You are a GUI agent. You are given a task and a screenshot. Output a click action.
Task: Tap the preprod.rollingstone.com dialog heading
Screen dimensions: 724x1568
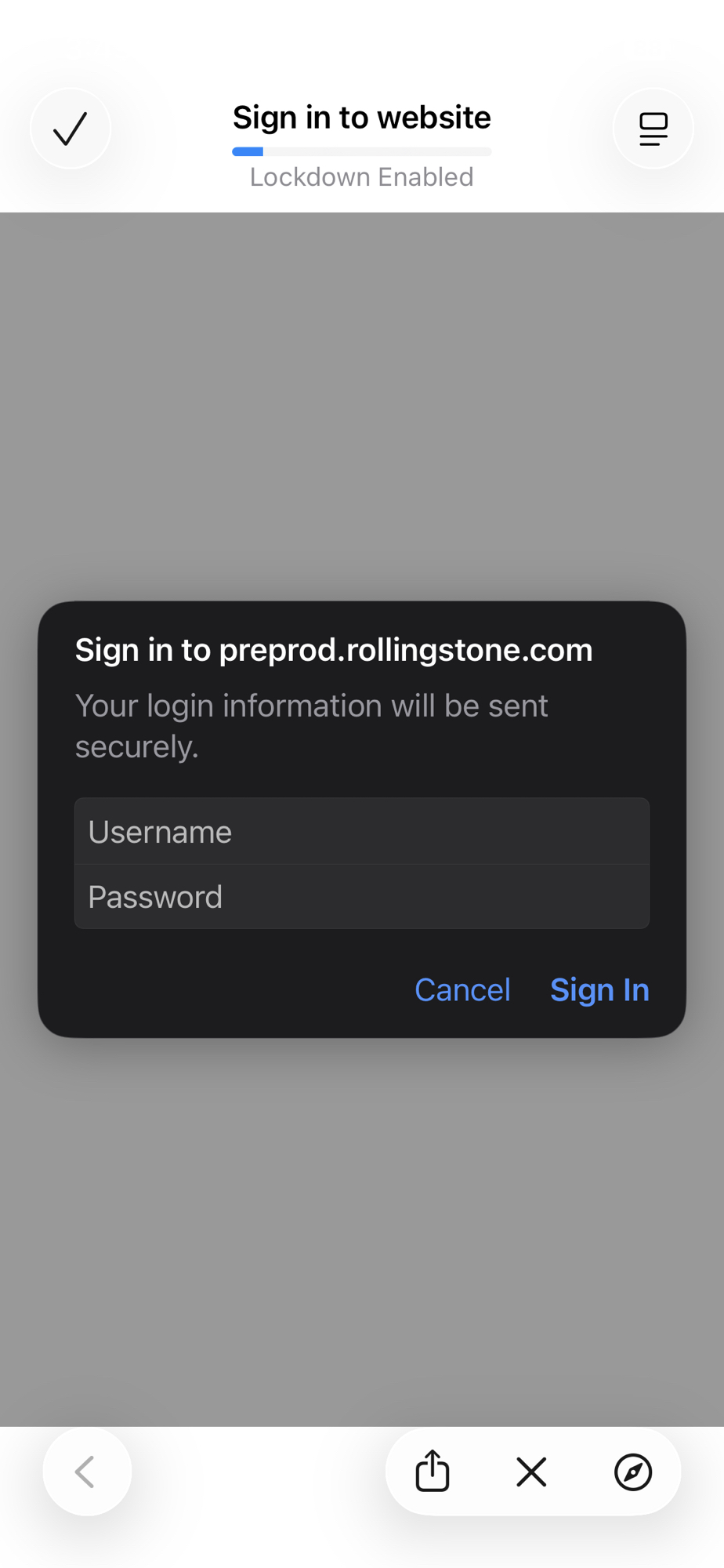[334, 650]
